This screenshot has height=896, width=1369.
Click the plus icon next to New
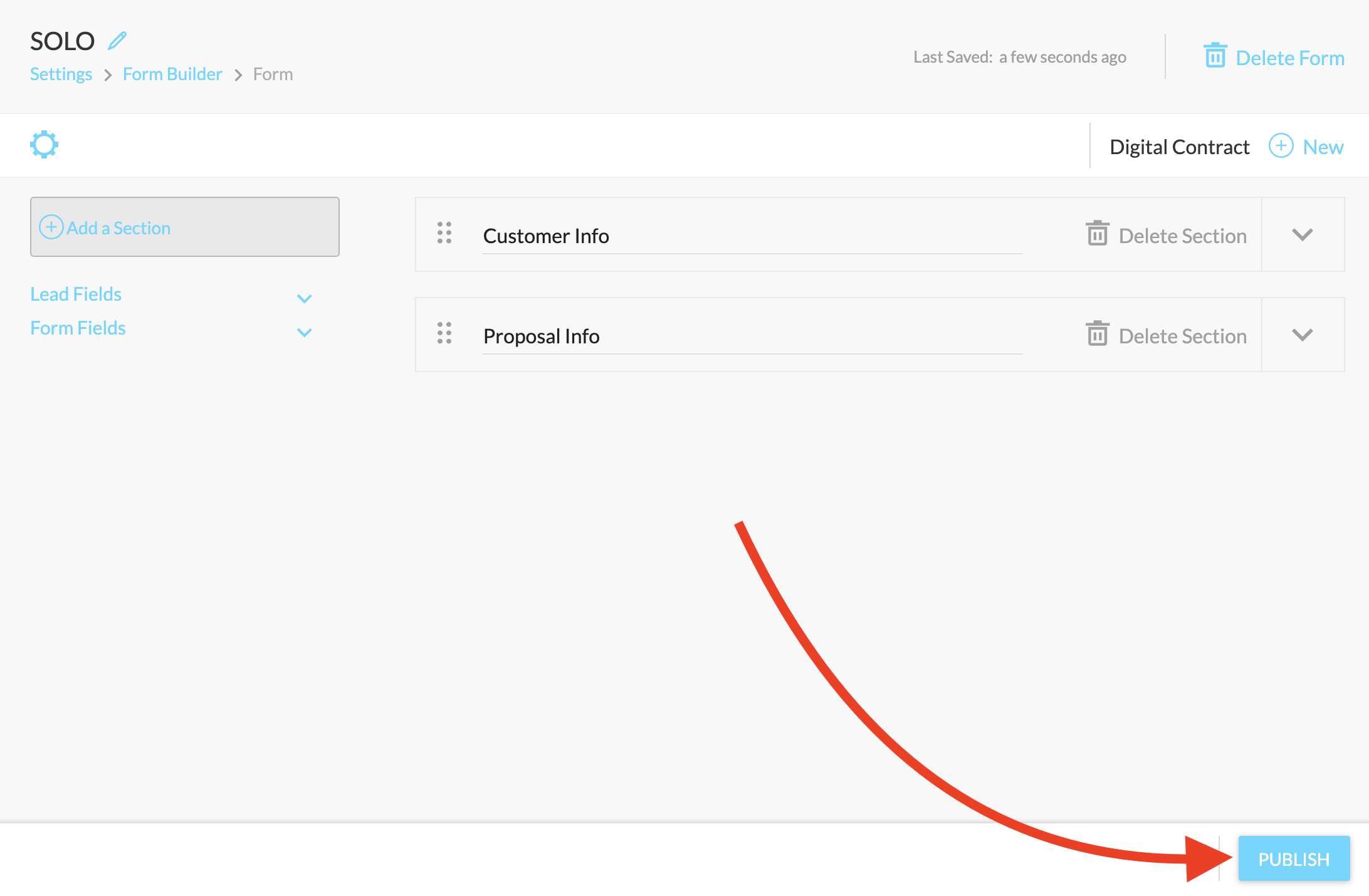coord(1281,145)
